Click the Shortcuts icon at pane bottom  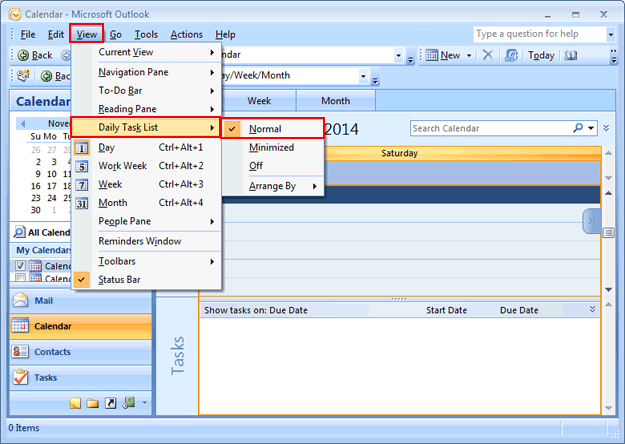point(110,403)
